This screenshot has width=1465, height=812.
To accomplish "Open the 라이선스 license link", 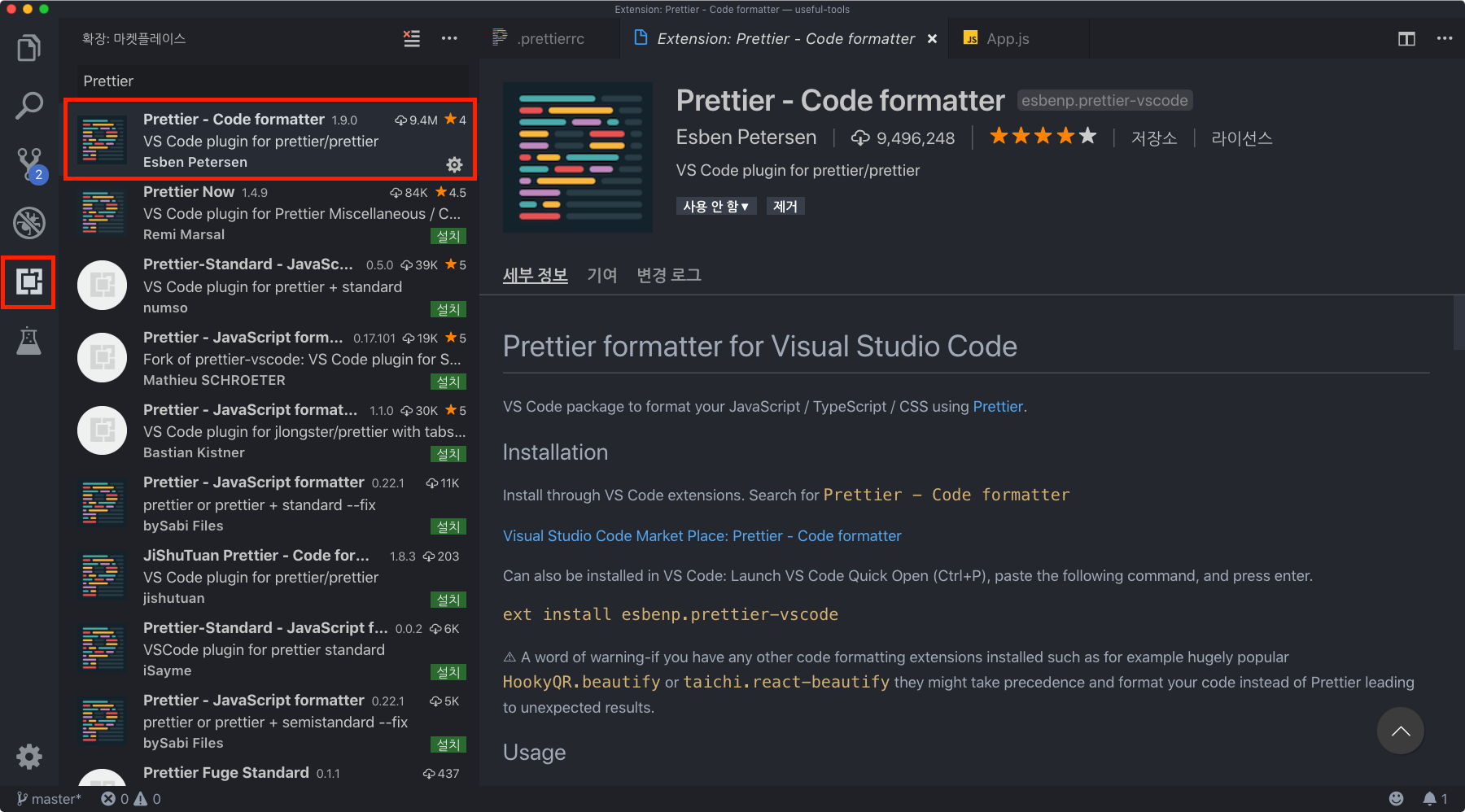I will 1242,138.
